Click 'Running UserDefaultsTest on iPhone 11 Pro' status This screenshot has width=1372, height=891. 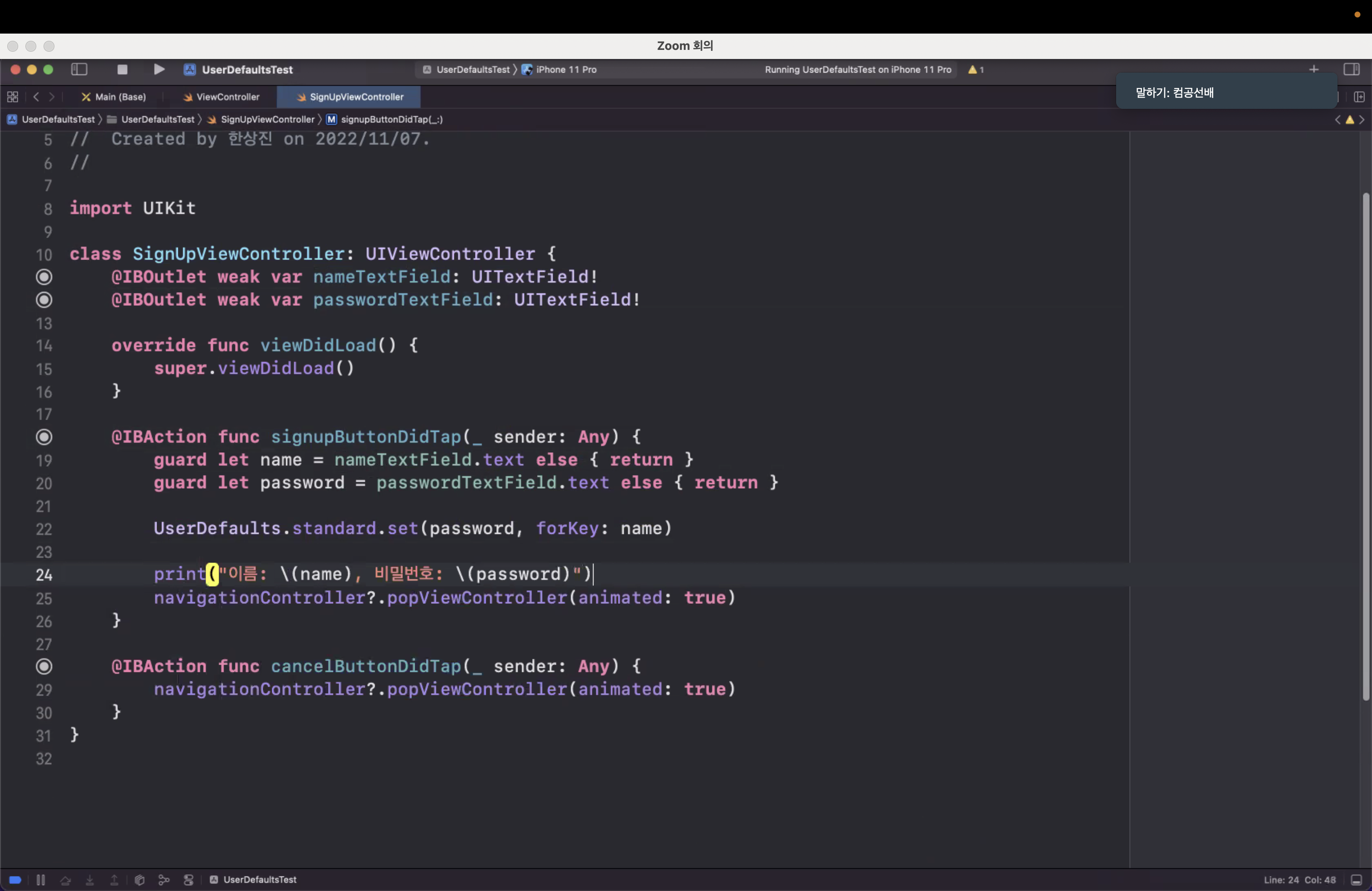pyautogui.click(x=858, y=69)
